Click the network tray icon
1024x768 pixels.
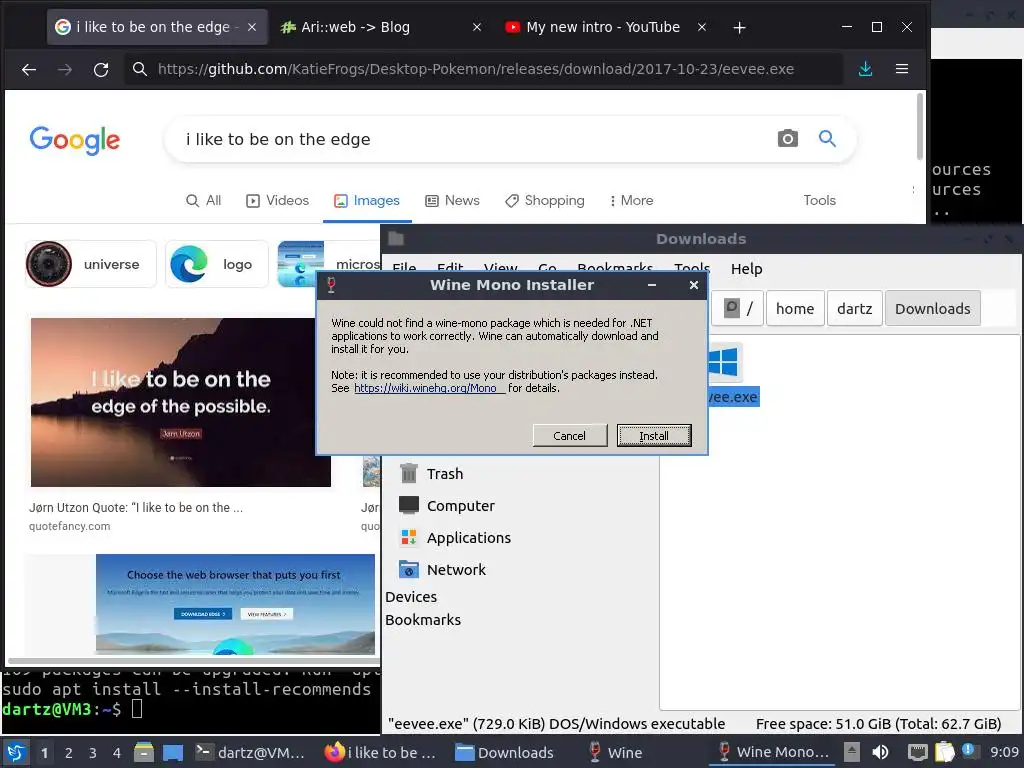(918, 752)
